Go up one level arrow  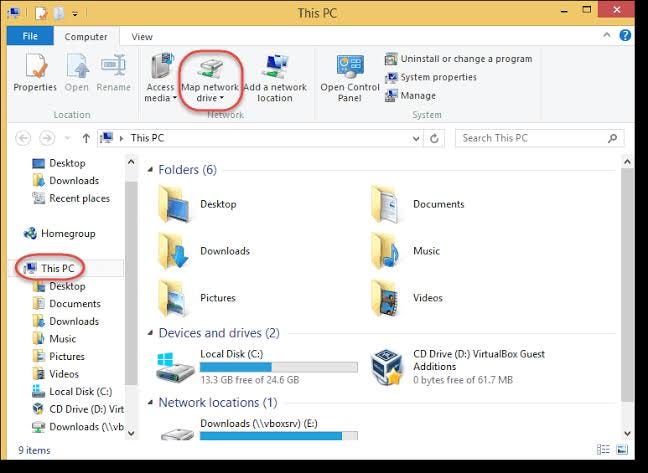86,138
